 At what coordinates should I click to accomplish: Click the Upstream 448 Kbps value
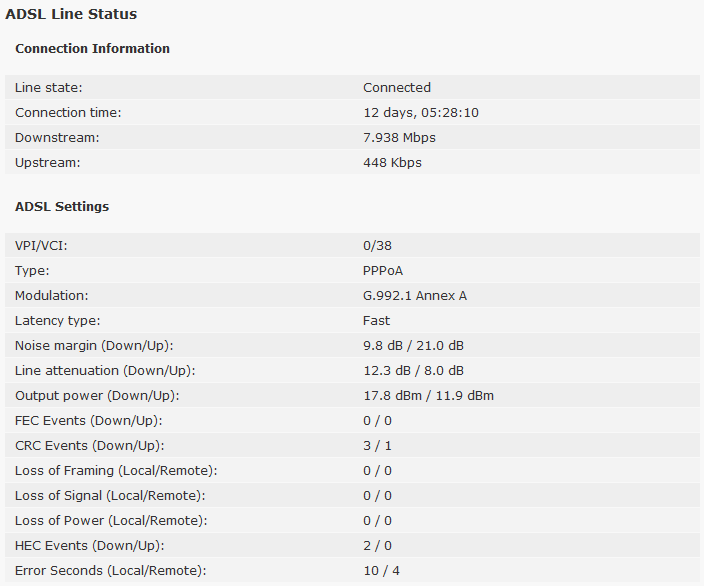coord(392,163)
